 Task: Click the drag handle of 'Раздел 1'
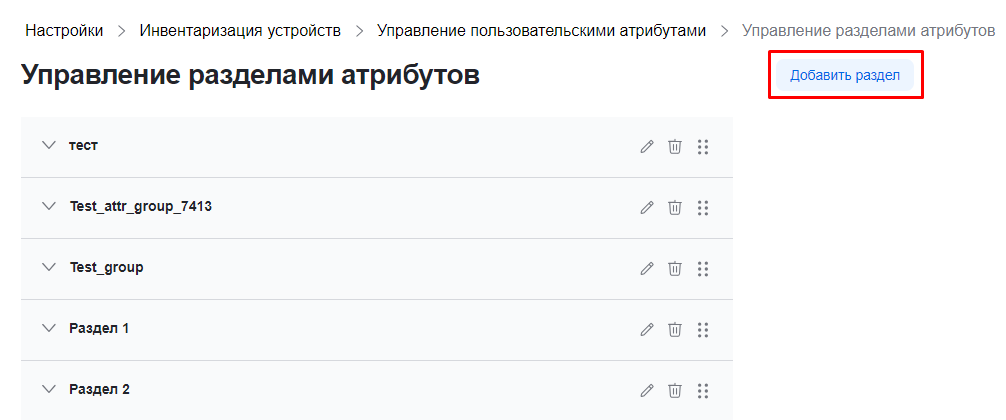pyautogui.click(x=702, y=329)
